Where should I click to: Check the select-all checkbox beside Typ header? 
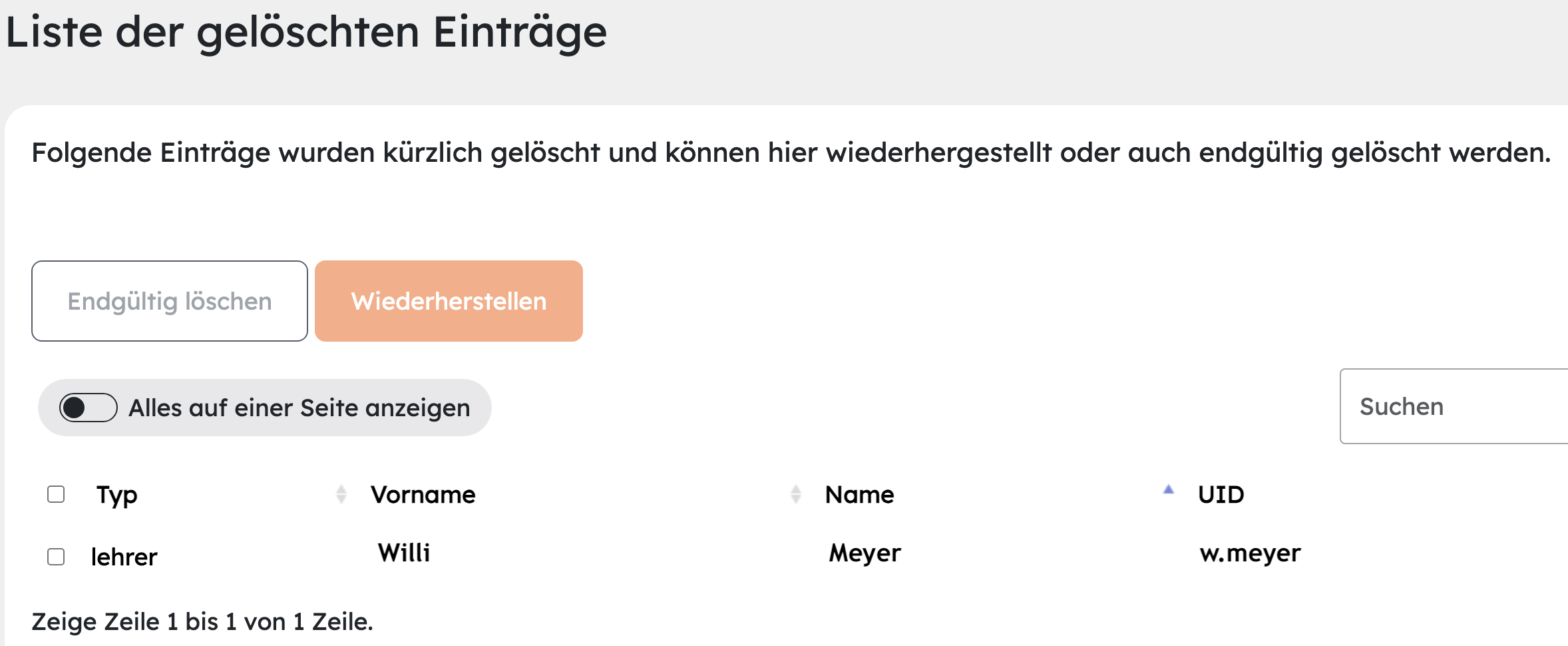coord(56,494)
